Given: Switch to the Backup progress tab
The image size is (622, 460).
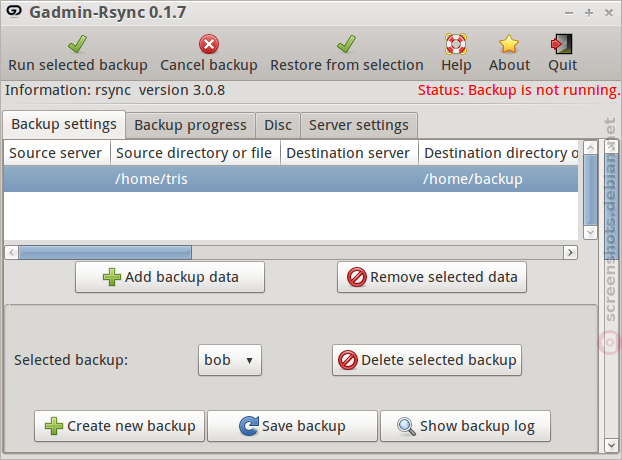Looking at the screenshot, I should pos(190,125).
